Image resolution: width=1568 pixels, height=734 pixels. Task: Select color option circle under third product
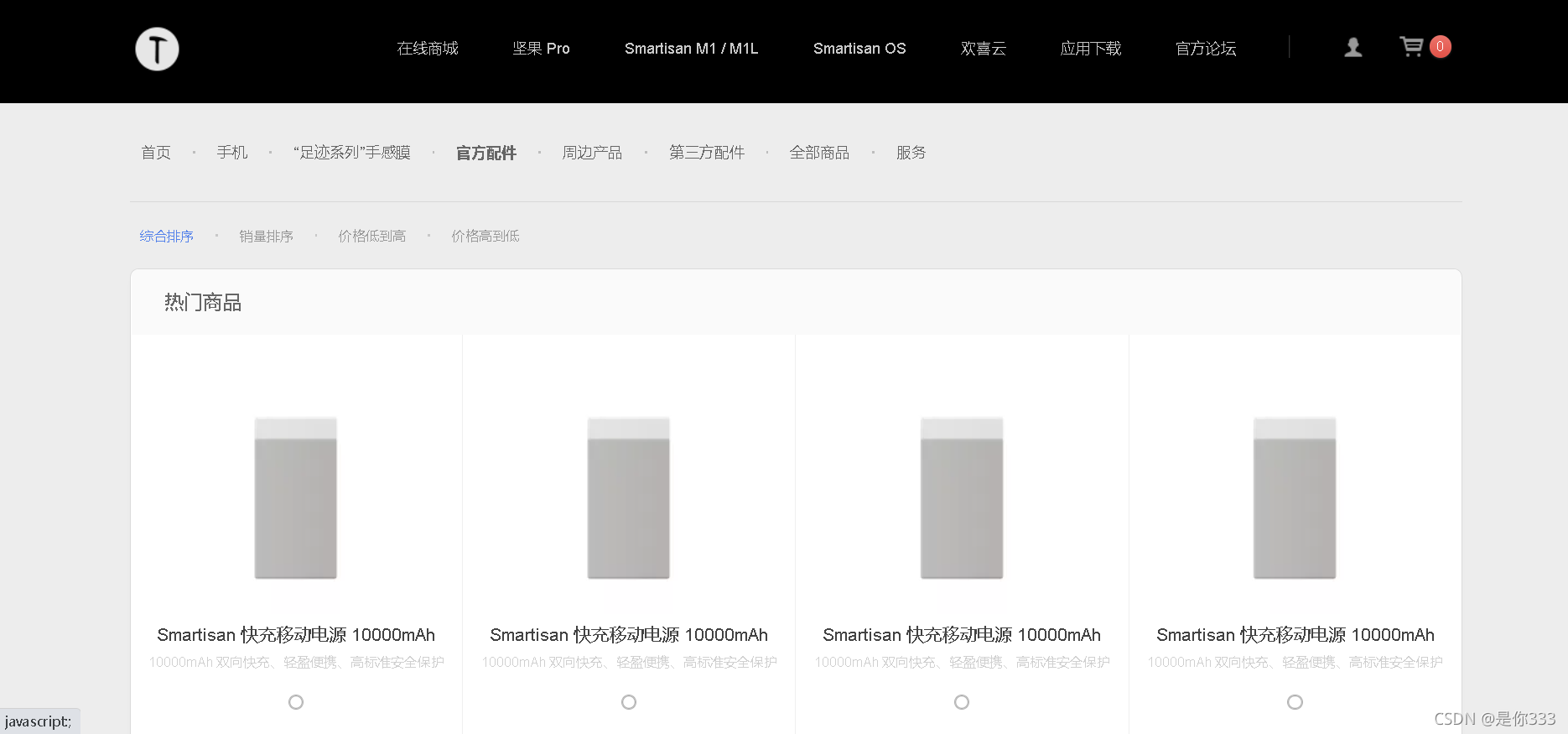tap(962, 702)
